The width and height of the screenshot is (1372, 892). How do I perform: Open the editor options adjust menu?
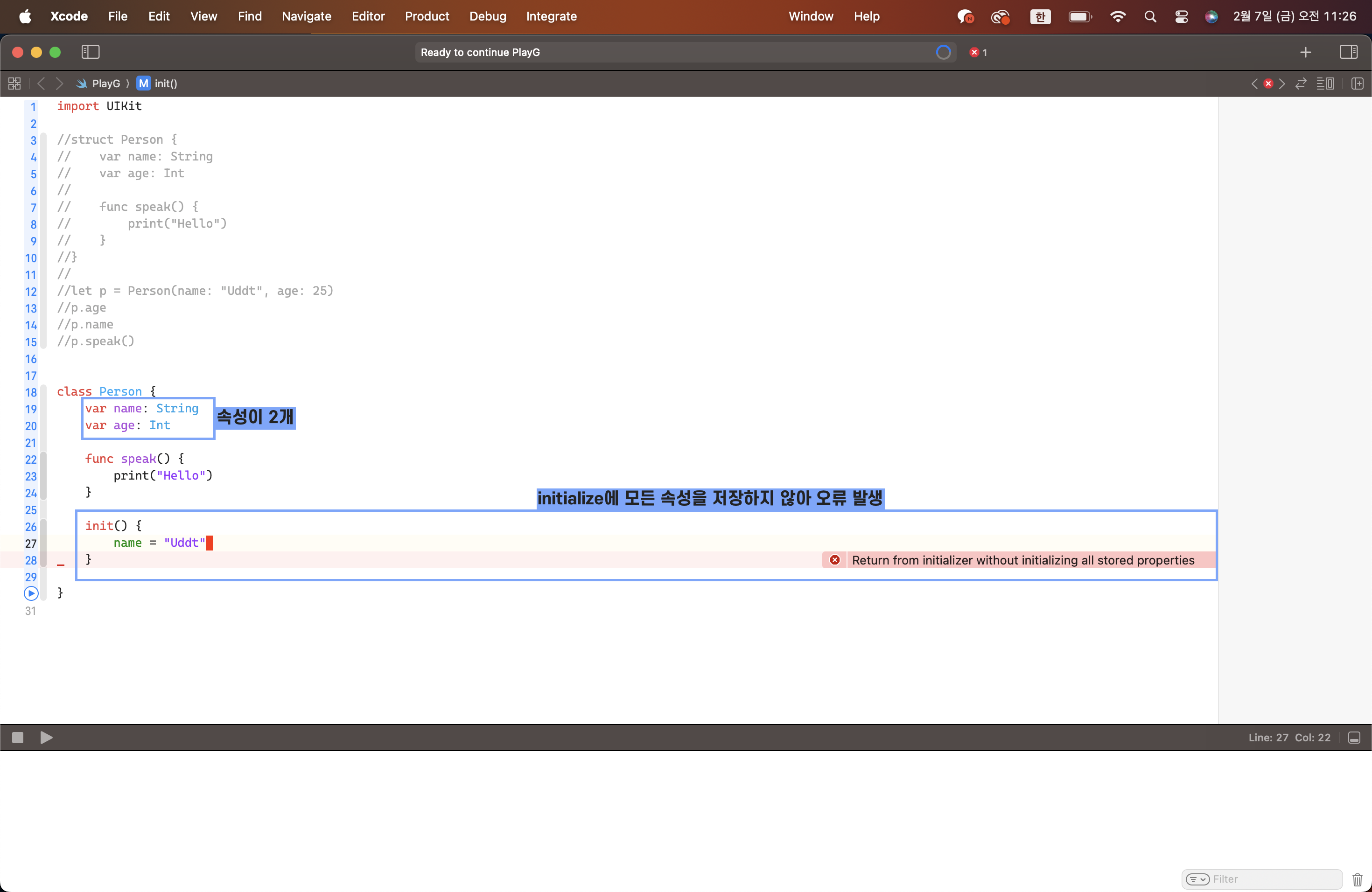pos(1325,84)
